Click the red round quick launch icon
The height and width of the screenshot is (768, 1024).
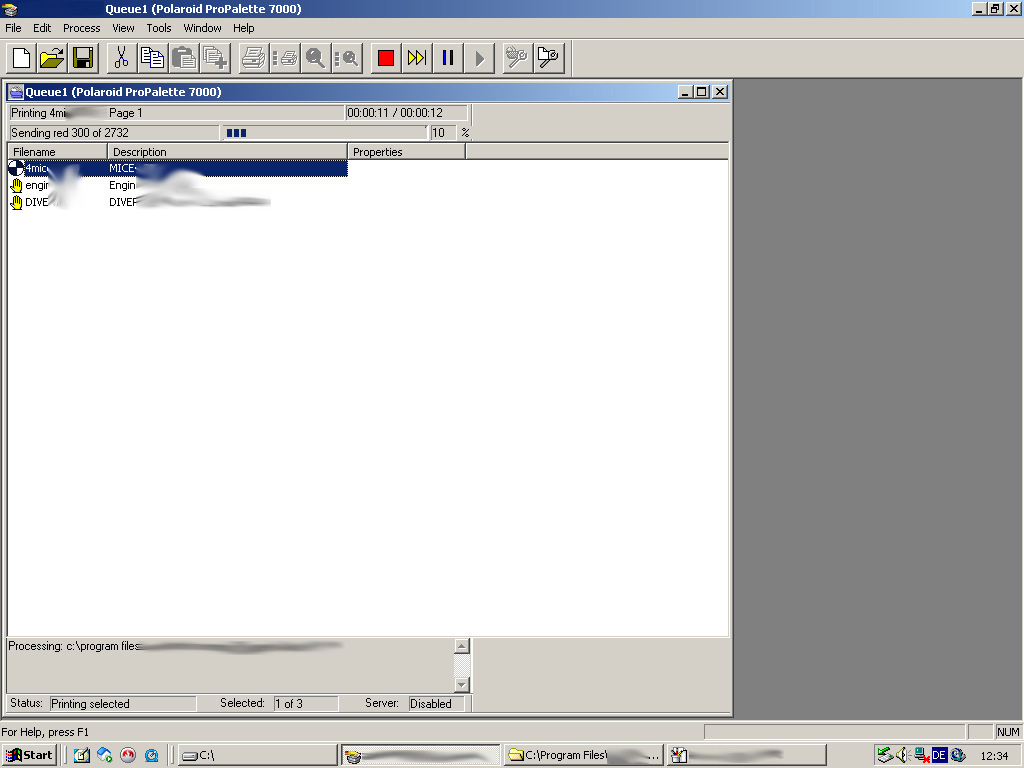[x=128, y=755]
